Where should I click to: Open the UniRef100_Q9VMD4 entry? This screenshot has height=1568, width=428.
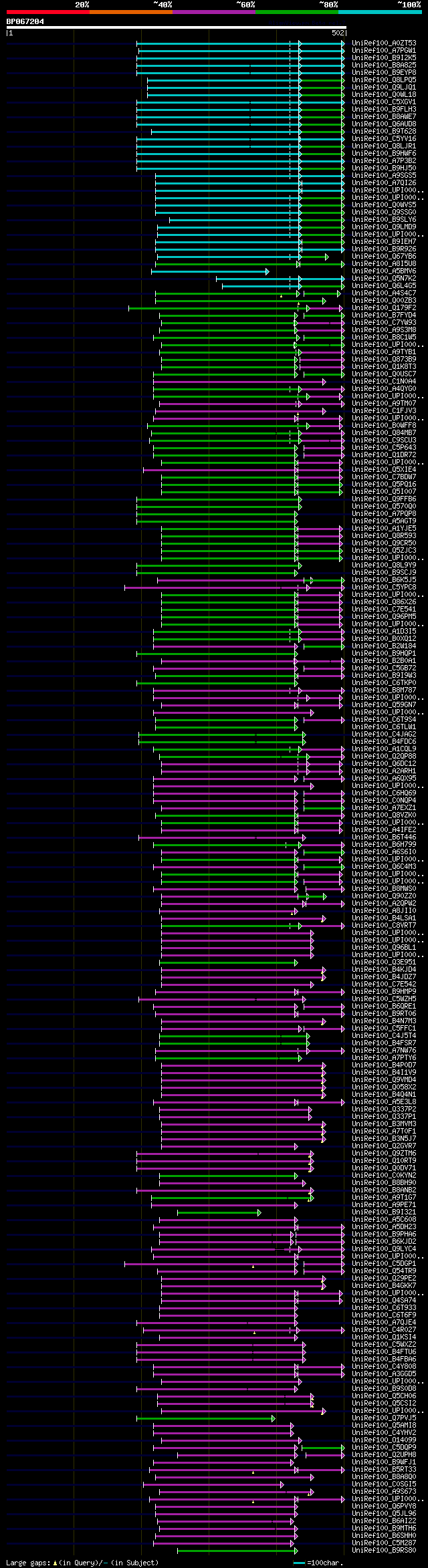384,1079
